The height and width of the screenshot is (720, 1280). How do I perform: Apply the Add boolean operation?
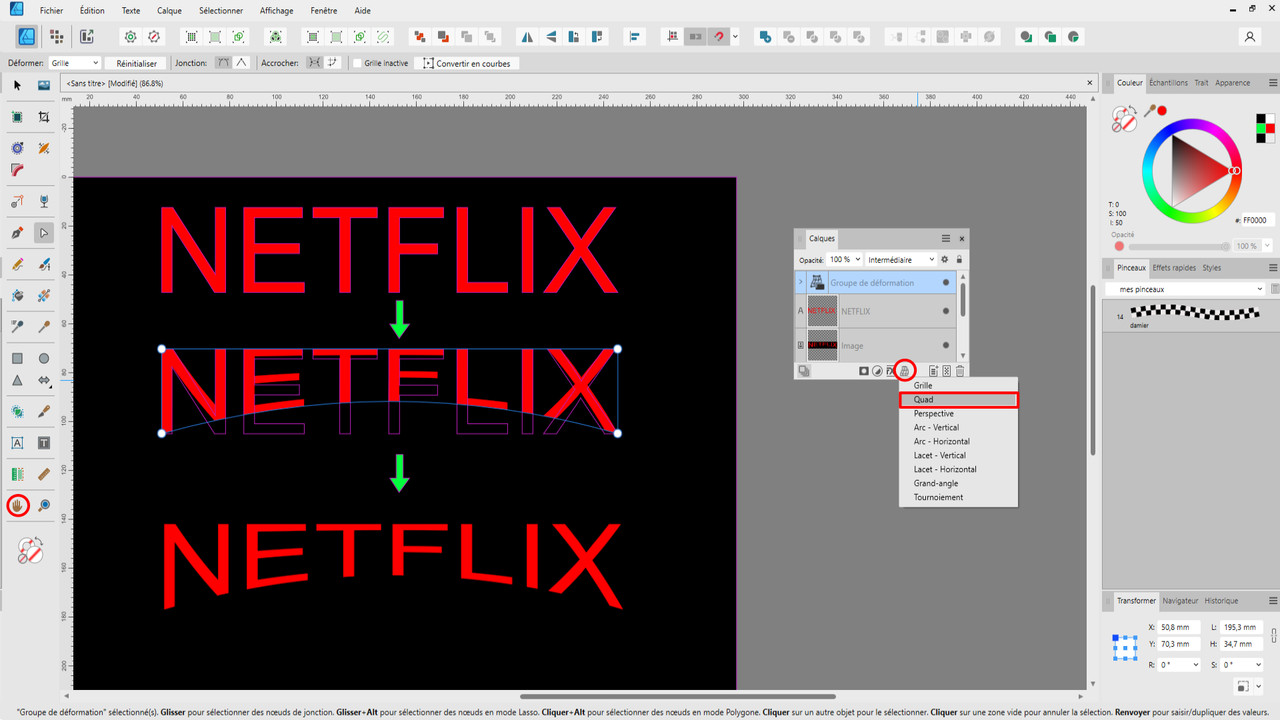765,37
